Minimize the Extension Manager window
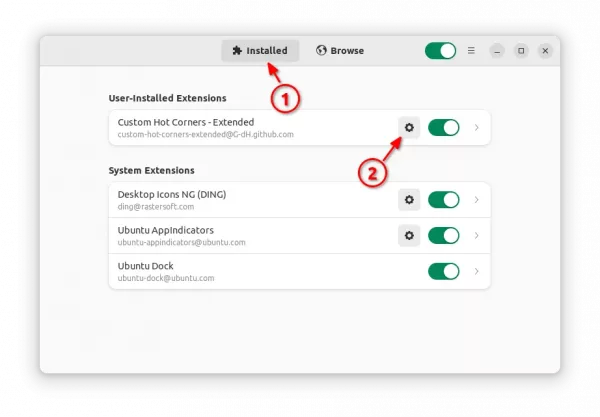This screenshot has width=600, height=417. click(x=497, y=51)
